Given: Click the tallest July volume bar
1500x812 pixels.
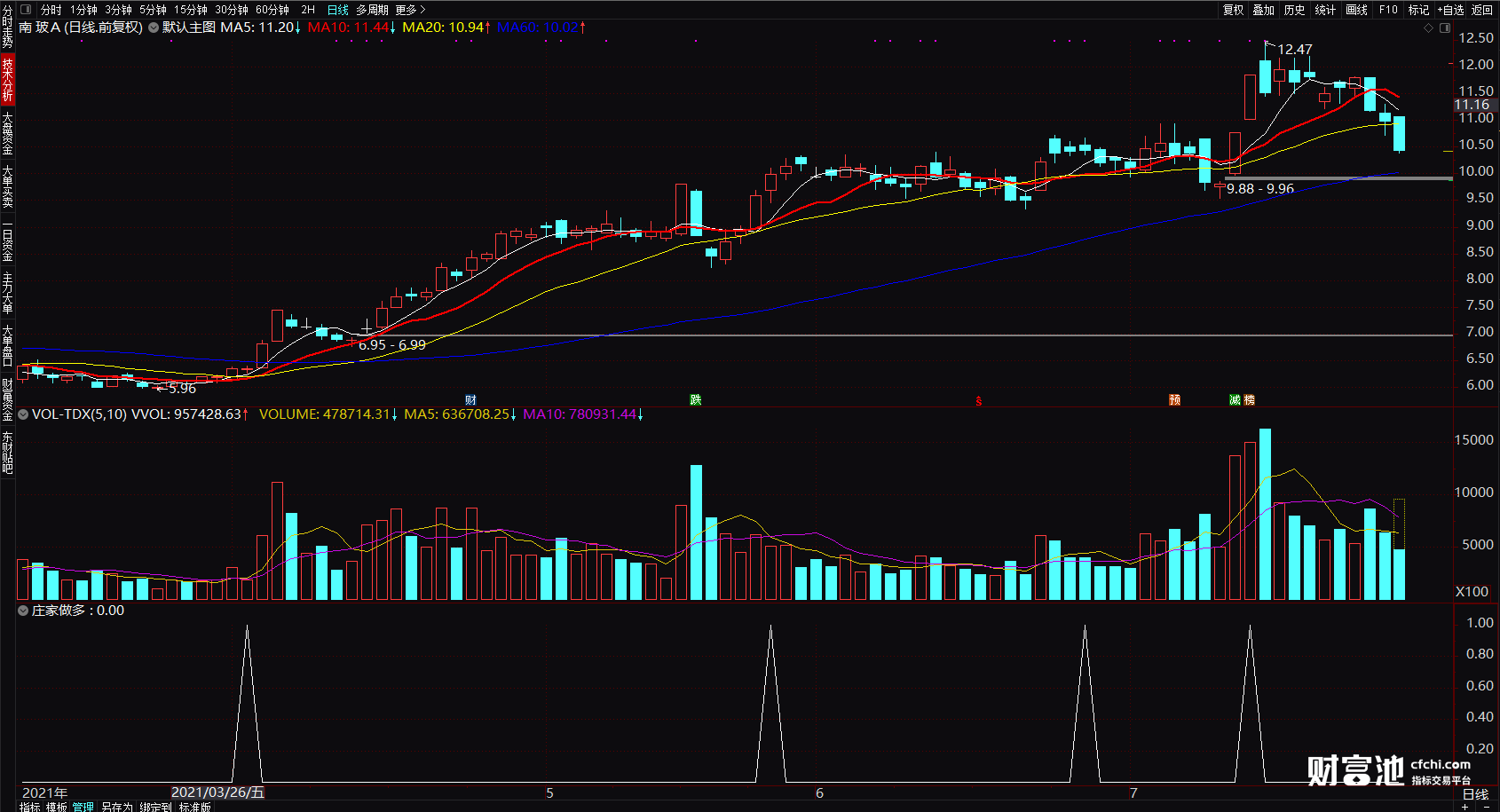Looking at the screenshot, I should pyautogui.click(x=1265, y=514).
